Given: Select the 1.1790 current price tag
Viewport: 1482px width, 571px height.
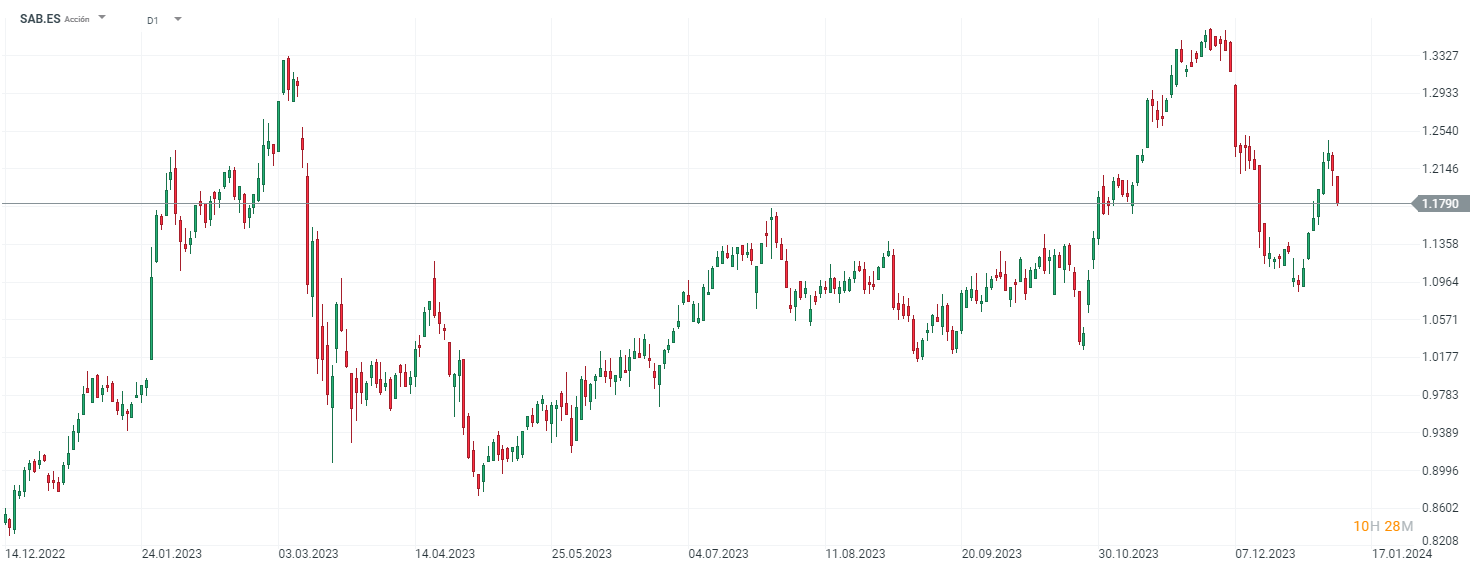Looking at the screenshot, I should point(1440,204).
